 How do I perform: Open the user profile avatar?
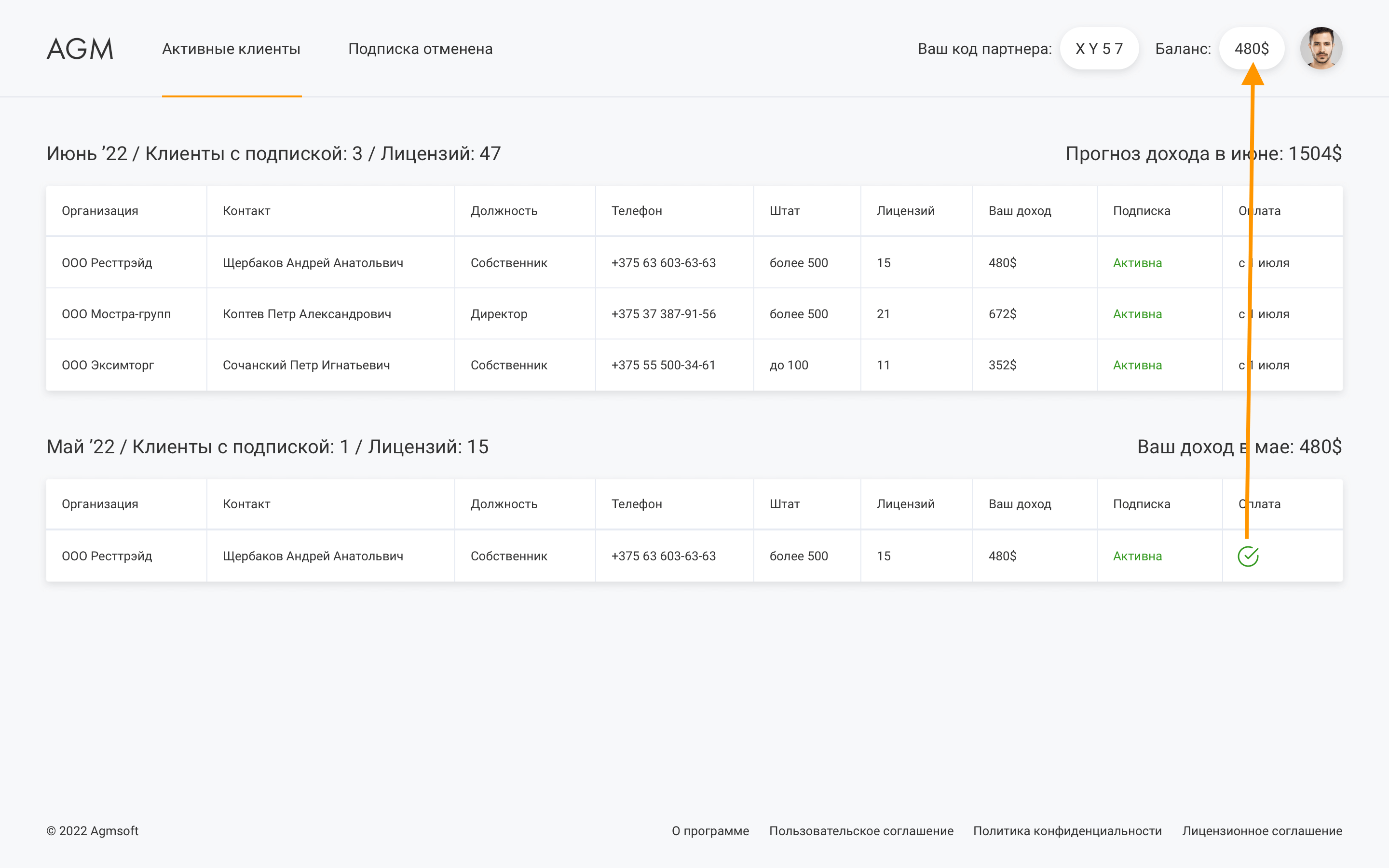(x=1321, y=49)
